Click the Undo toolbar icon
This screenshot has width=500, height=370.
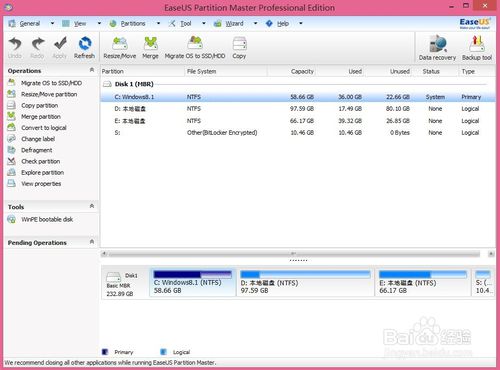point(15,48)
